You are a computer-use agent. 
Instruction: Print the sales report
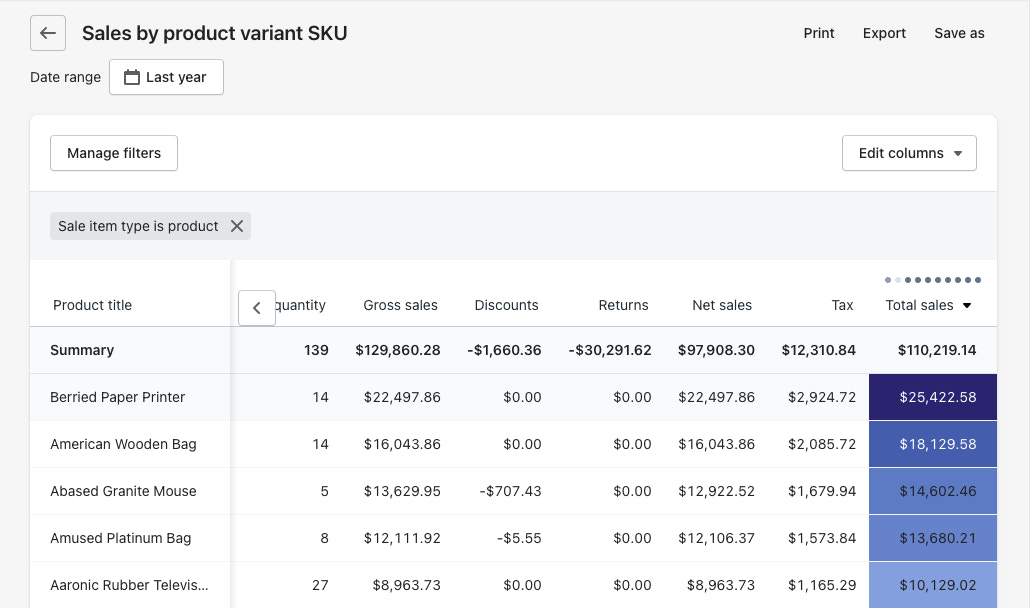[x=818, y=33]
